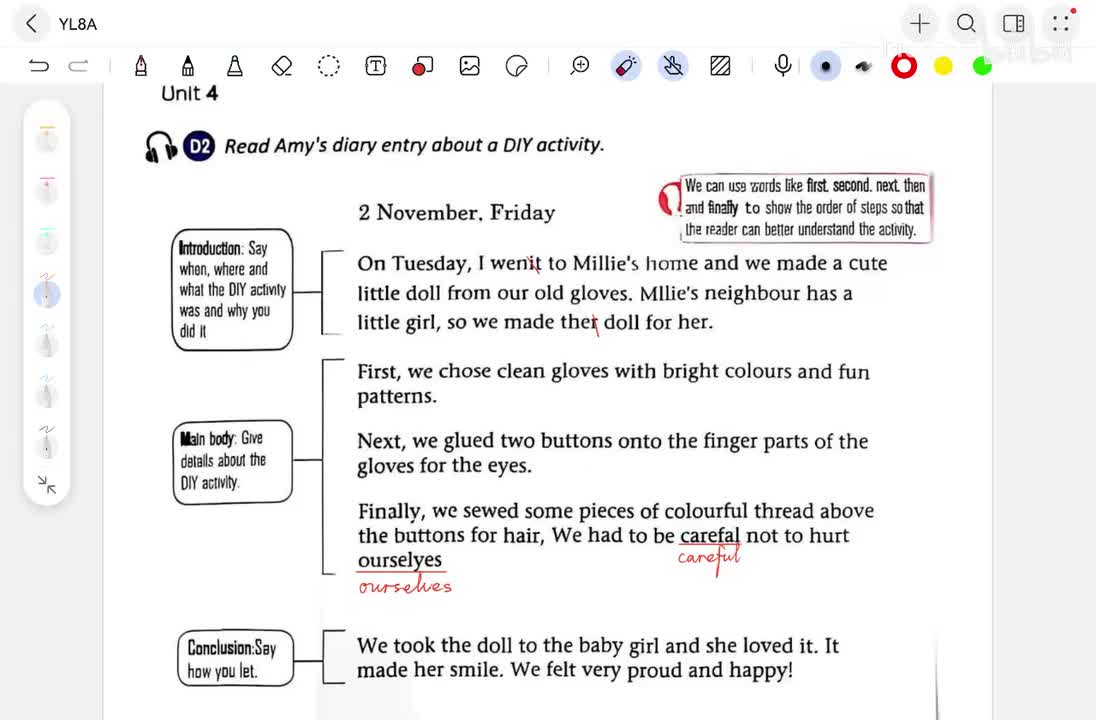Screen dimensions: 1096x720
Task: Toggle the palm rejection hand tool
Action: pyautogui.click(x=673, y=66)
